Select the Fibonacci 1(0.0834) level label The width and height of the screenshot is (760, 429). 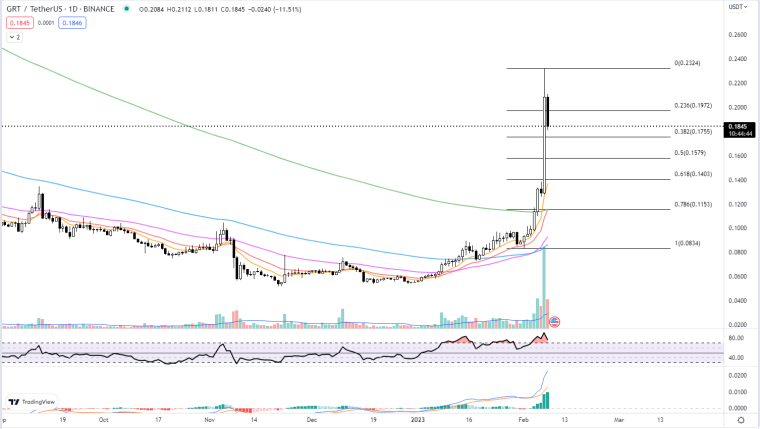[x=687, y=243]
